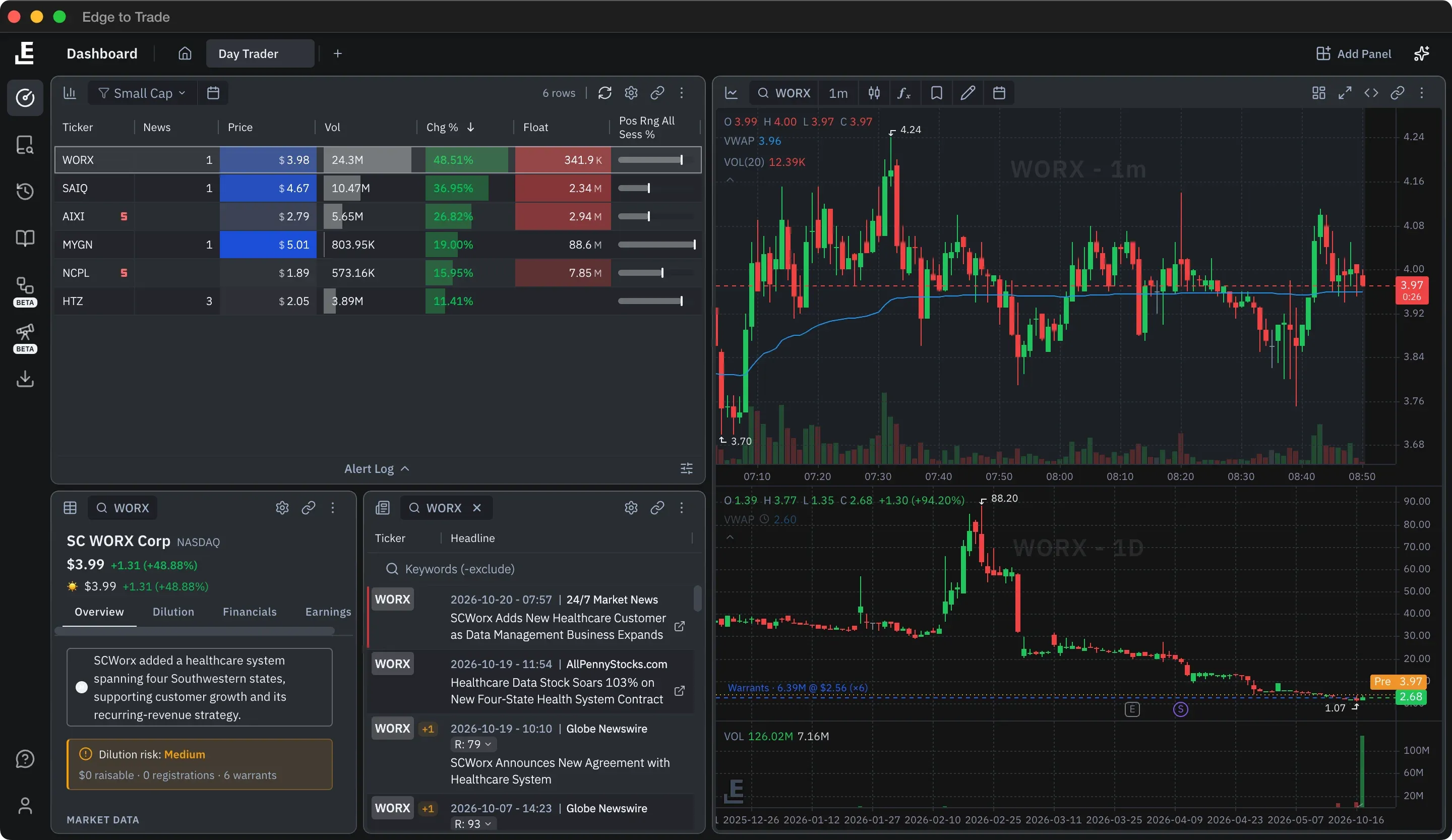Screen dimensions: 1452x840
Task: Select the SAIQ row in scanner
Action: pos(378,189)
